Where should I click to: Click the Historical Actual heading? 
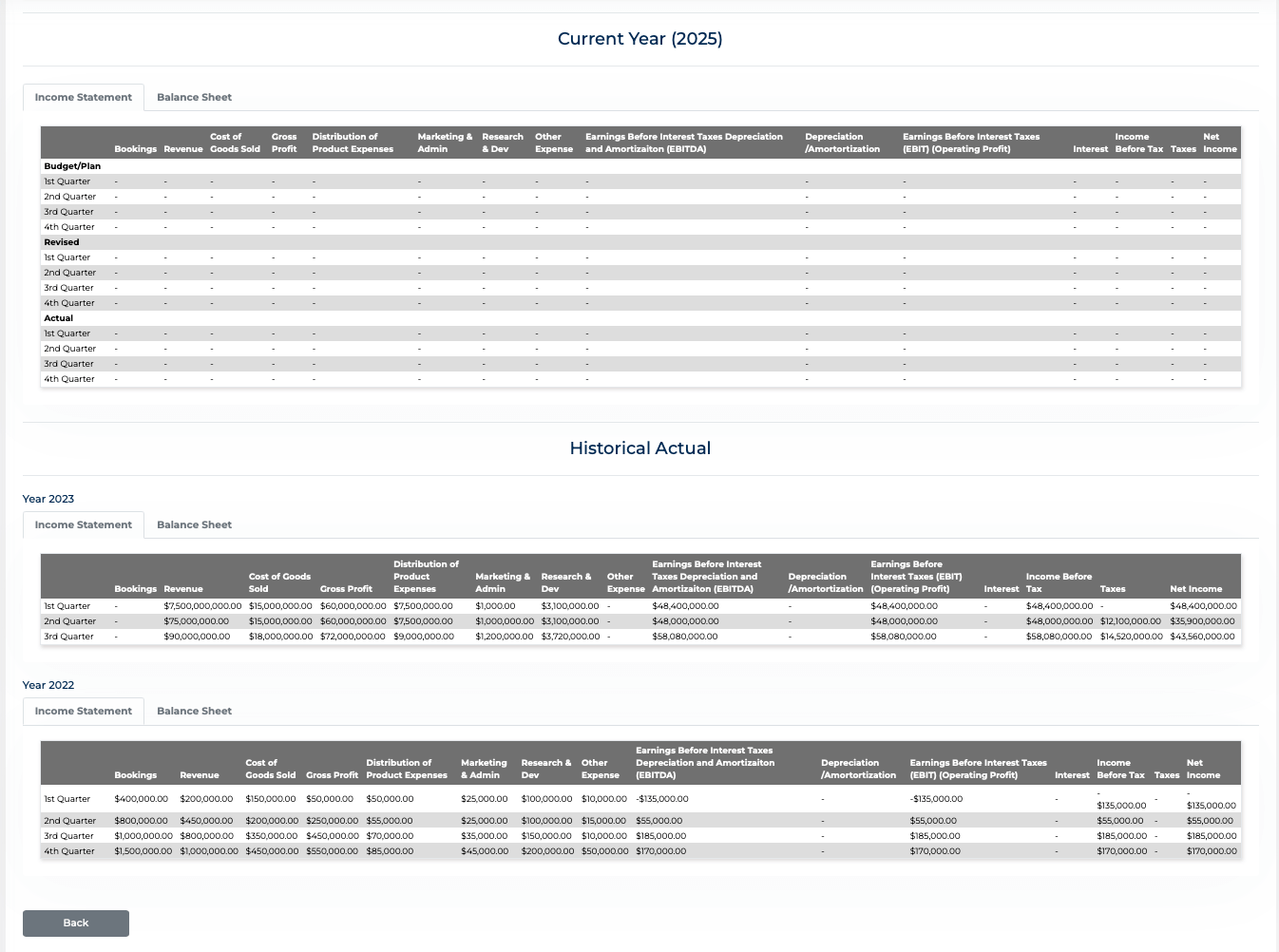pos(639,448)
